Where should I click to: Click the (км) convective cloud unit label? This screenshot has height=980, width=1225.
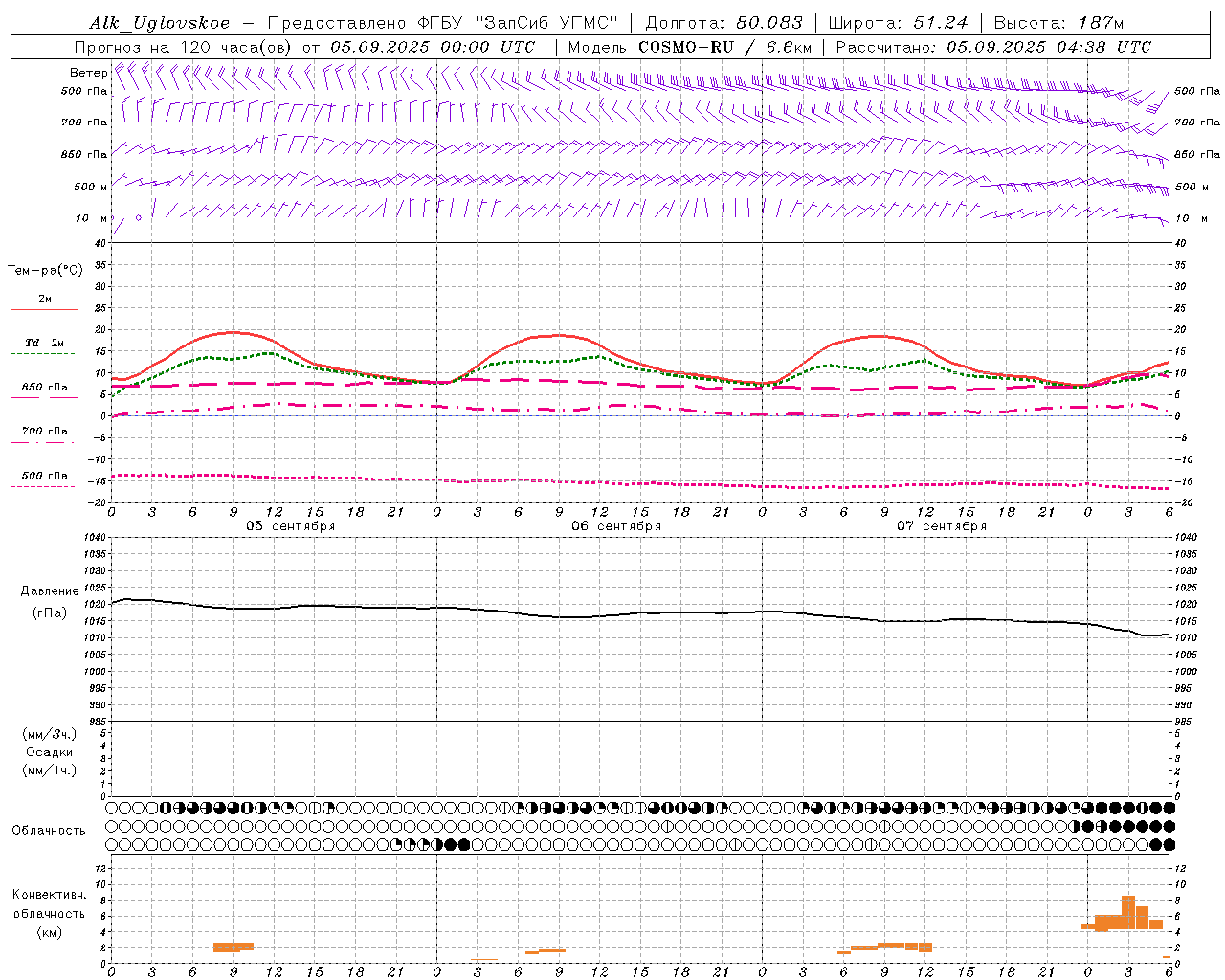[50, 932]
